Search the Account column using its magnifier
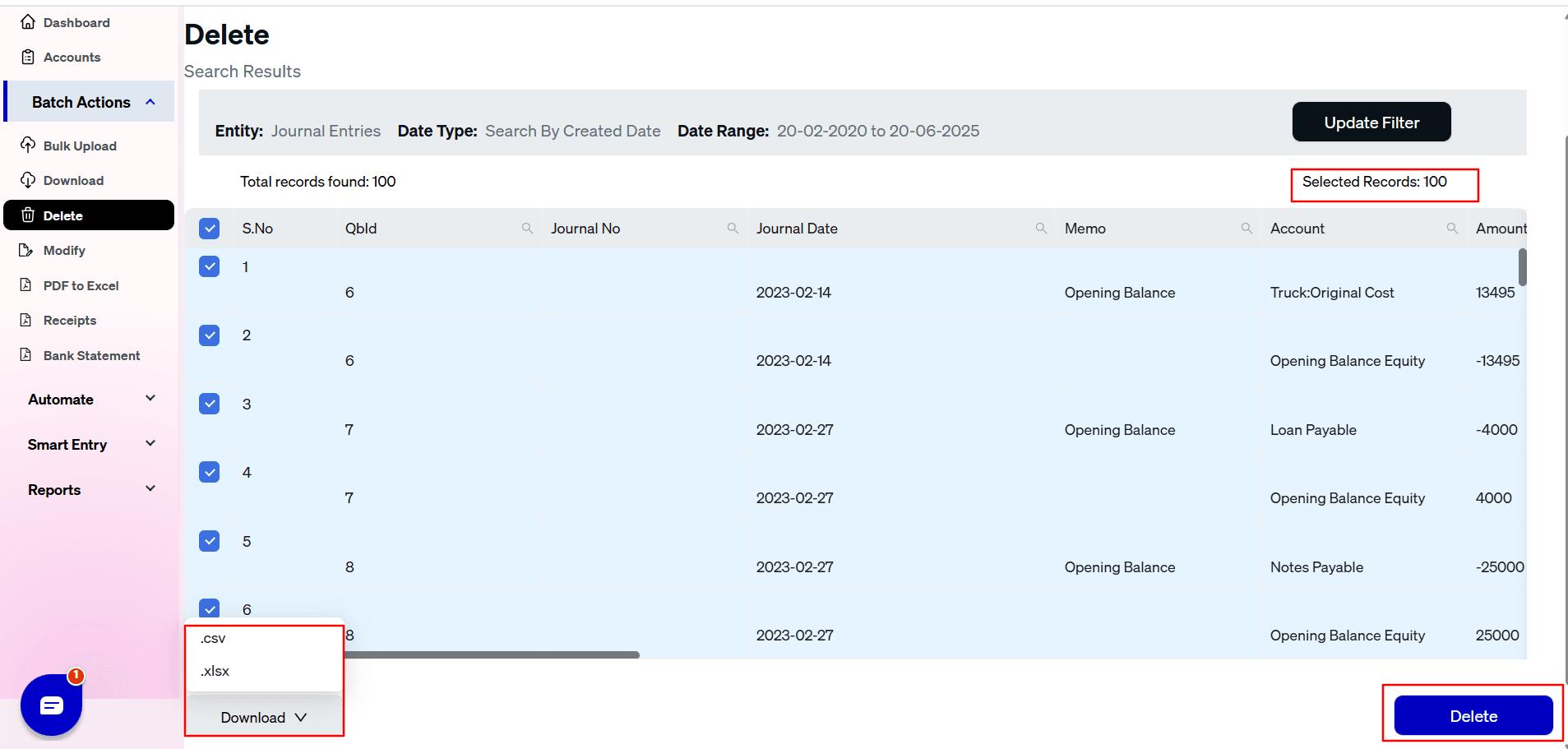This screenshot has width=1568, height=749. (x=1452, y=229)
